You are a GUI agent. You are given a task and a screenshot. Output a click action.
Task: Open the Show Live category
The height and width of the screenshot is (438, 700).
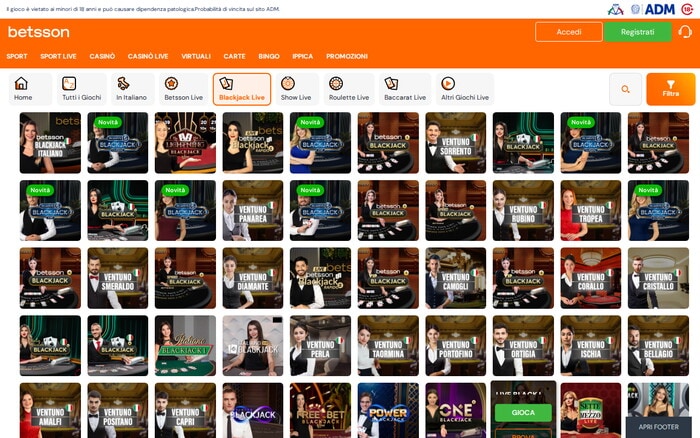coord(297,89)
